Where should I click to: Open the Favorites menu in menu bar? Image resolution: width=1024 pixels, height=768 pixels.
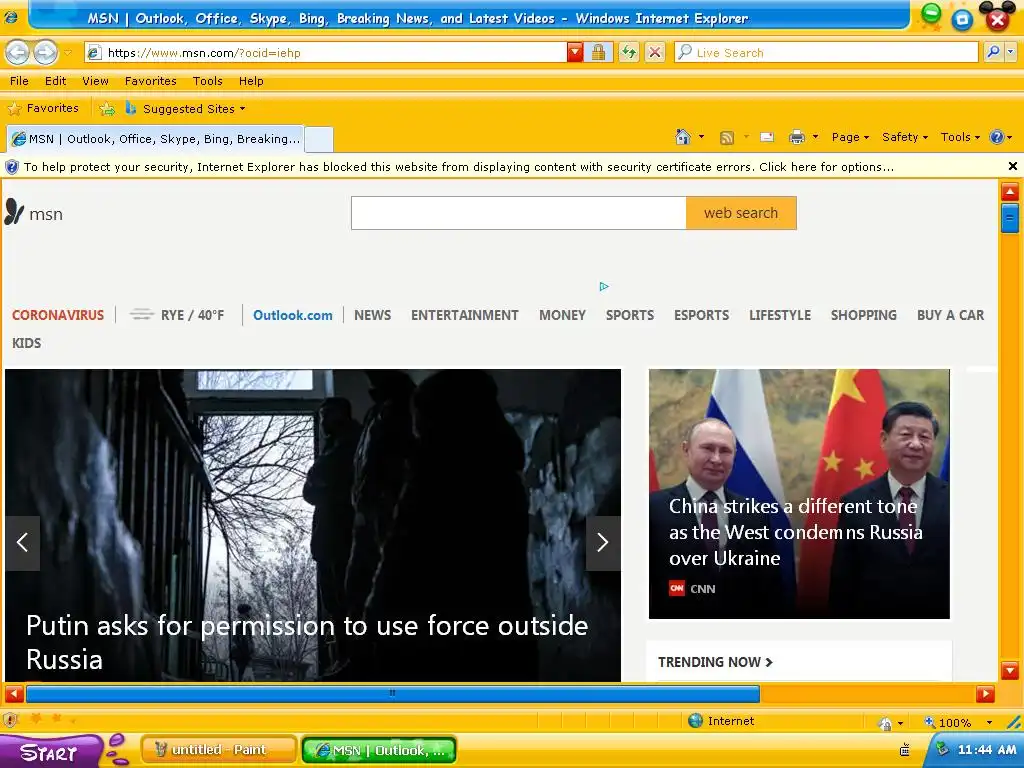pos(151,81)
